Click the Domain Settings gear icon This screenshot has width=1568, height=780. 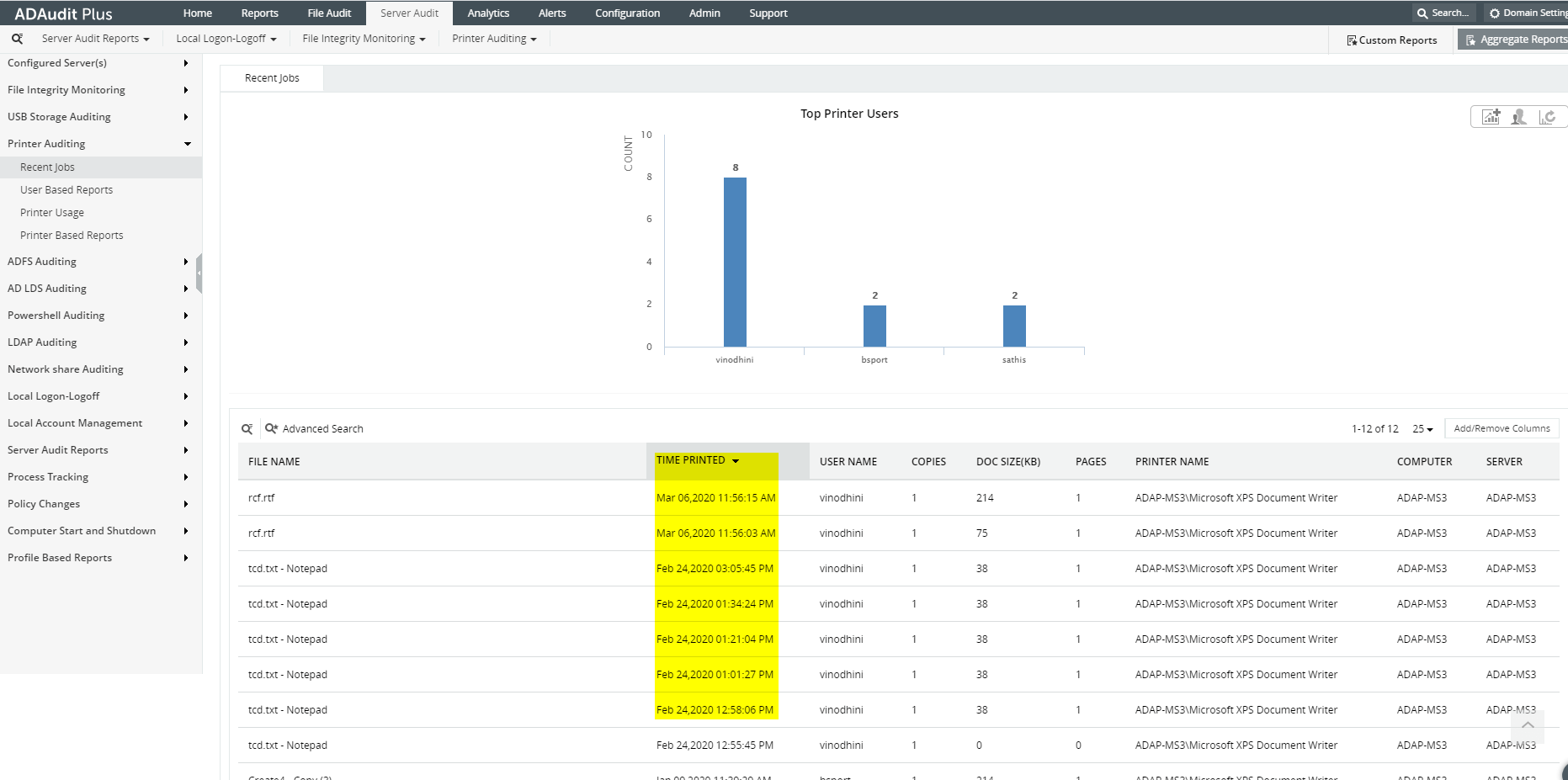click(1495, 13)
